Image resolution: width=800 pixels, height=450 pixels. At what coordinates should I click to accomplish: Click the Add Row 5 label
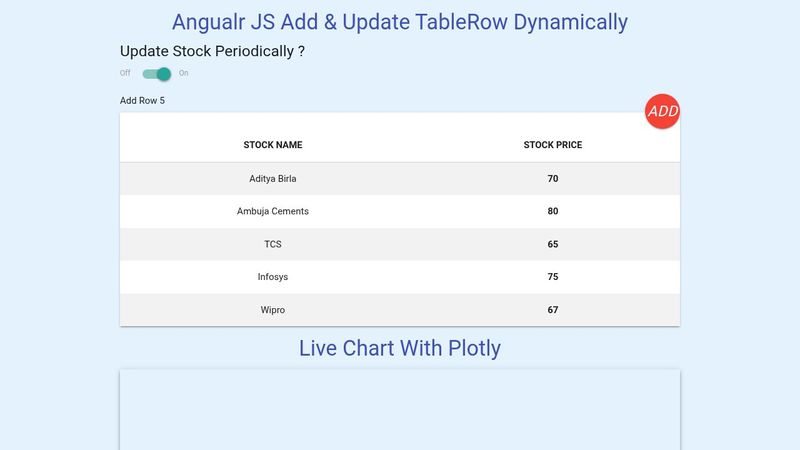tap(142, 100)
